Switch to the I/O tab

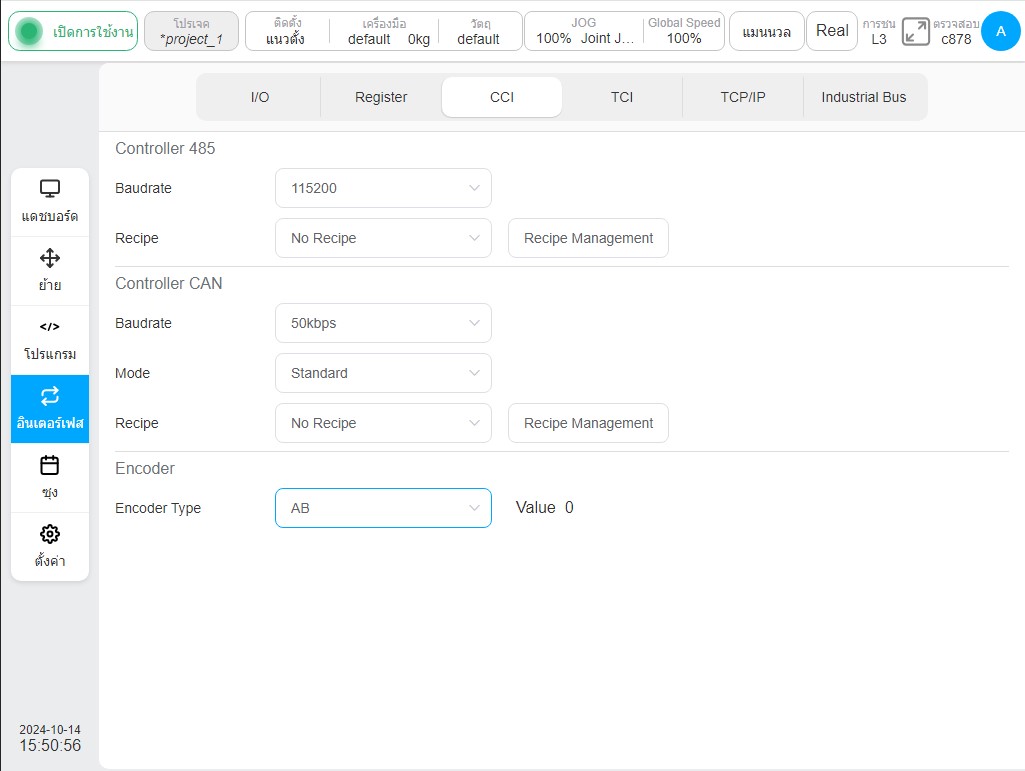pyautogui.click(x=260, y=97)
